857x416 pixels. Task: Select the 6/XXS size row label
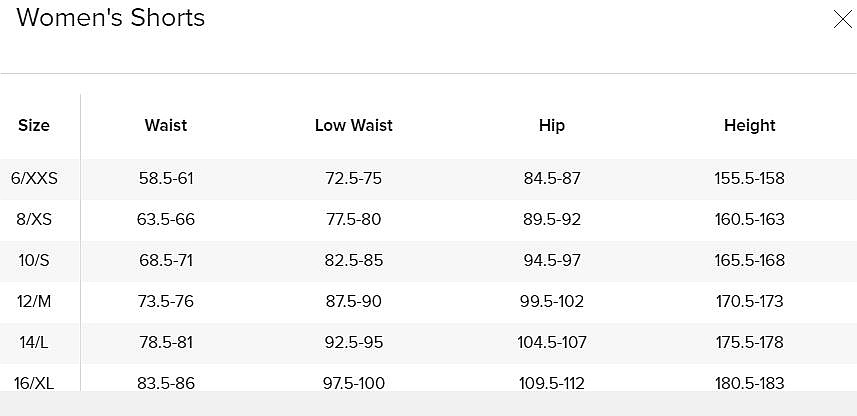[34, 179]
